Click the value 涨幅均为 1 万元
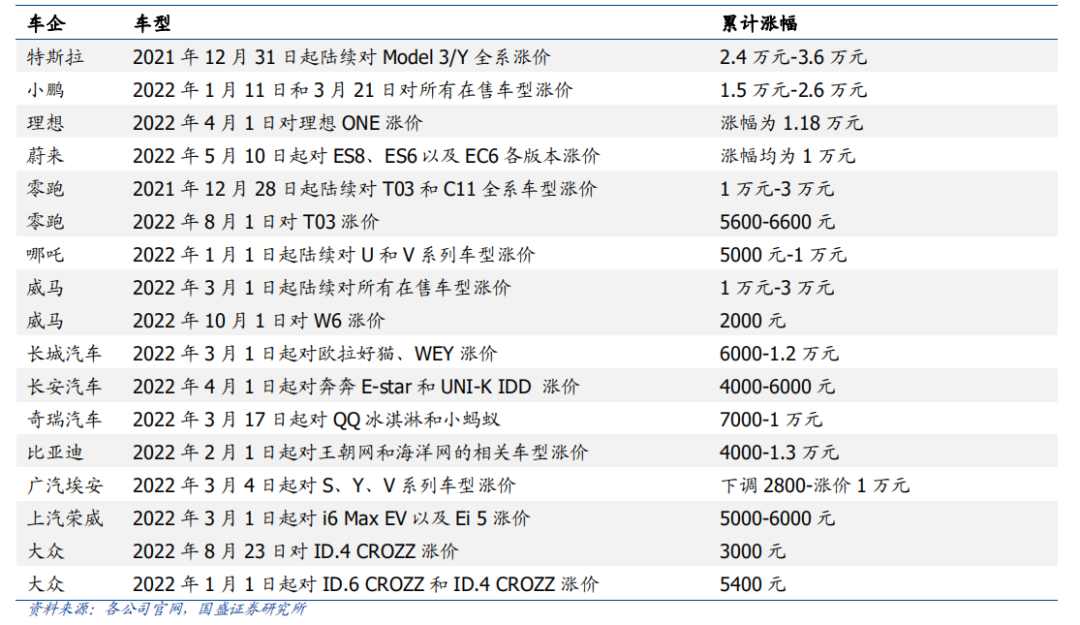The width and height of the screenshot is (1080, 625). click(788, 156)
